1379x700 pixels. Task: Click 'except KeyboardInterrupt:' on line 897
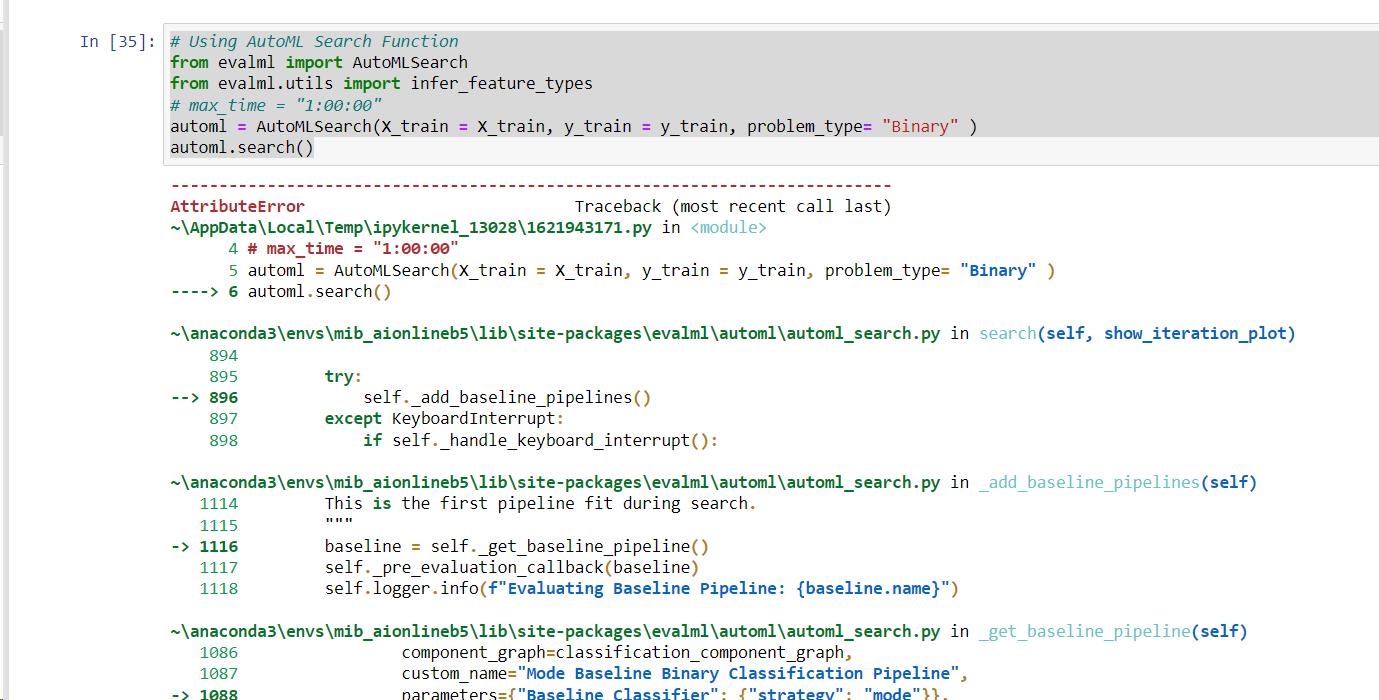coord(444,418)
